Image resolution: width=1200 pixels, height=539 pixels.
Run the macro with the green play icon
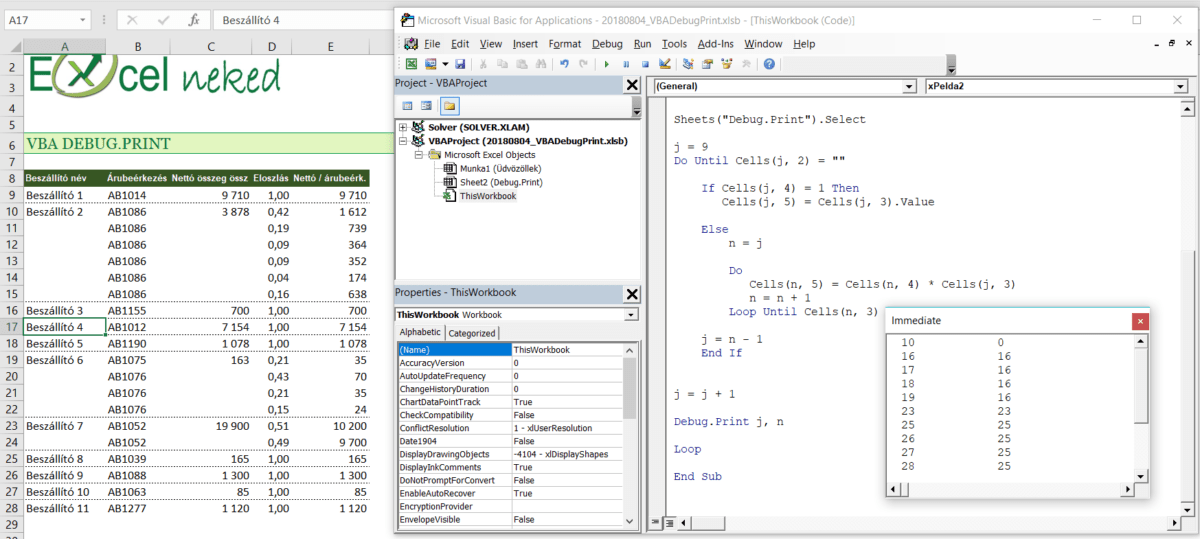[606, 64]
